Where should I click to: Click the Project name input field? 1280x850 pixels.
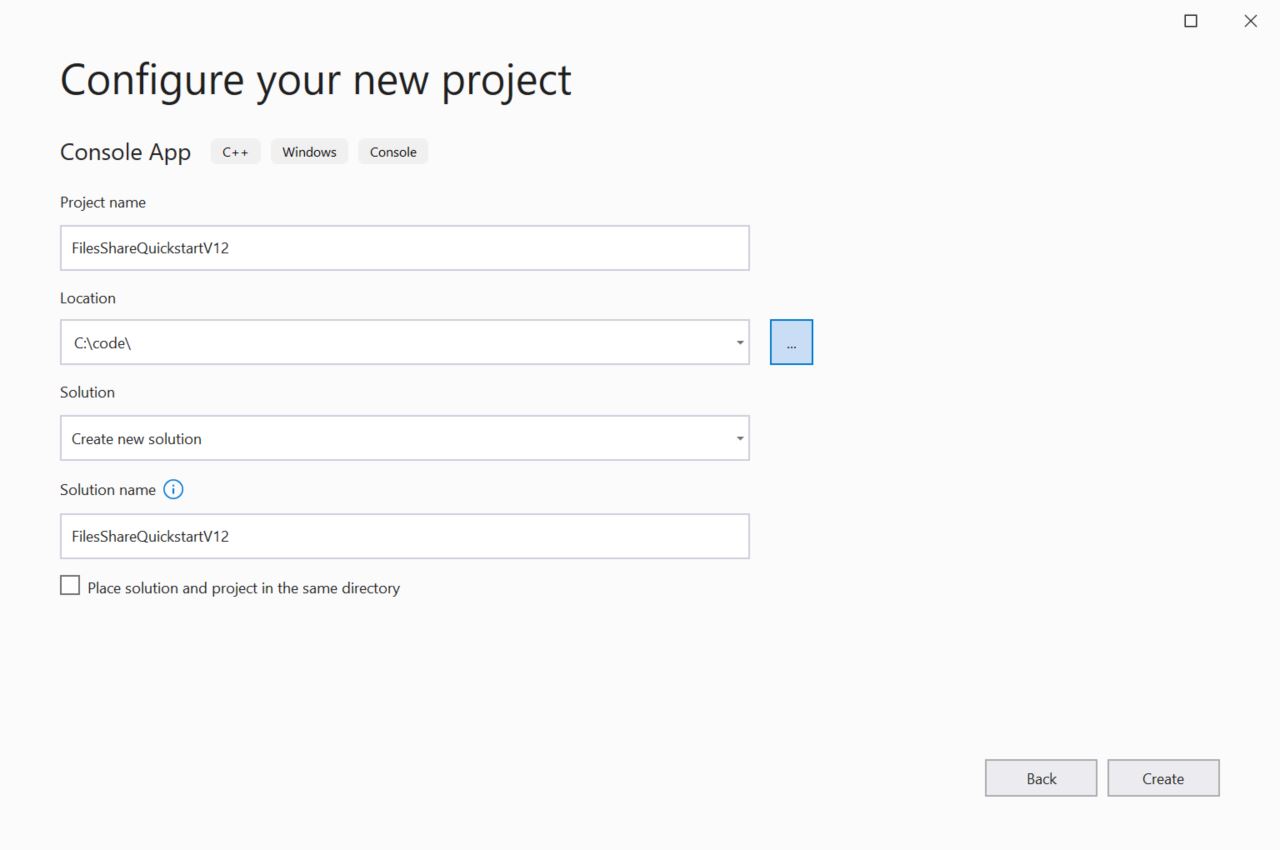(x=404, y=247)
